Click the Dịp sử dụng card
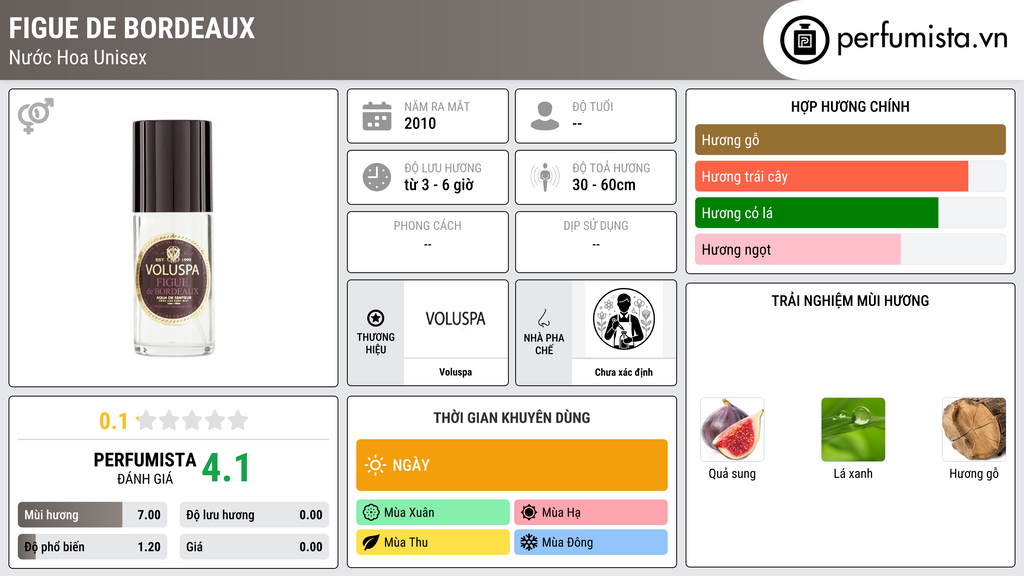 point(596,242)
